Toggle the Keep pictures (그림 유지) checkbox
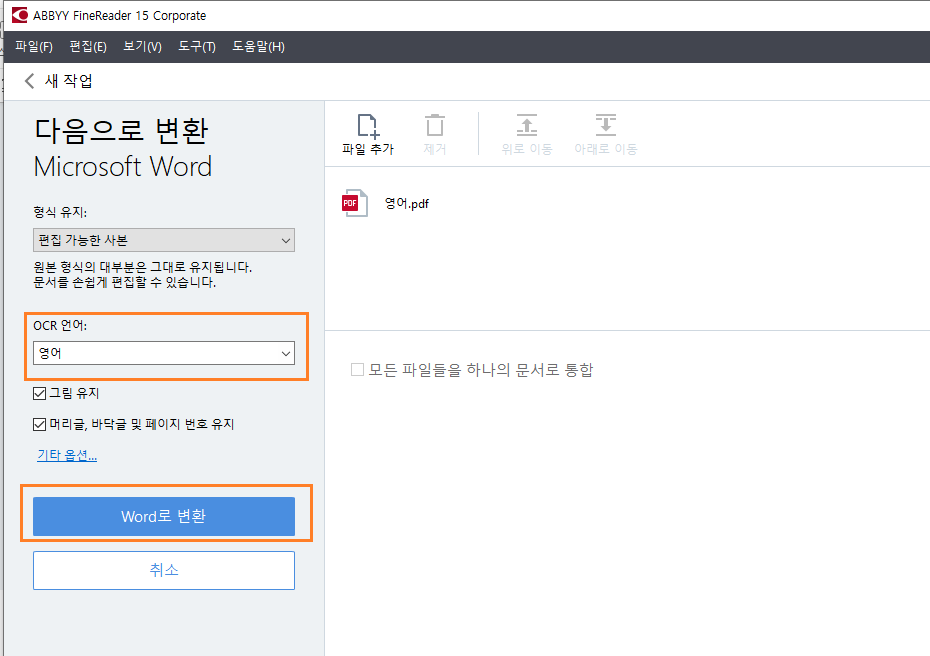This screenshot has width=930, height=656. pos(40,393)
